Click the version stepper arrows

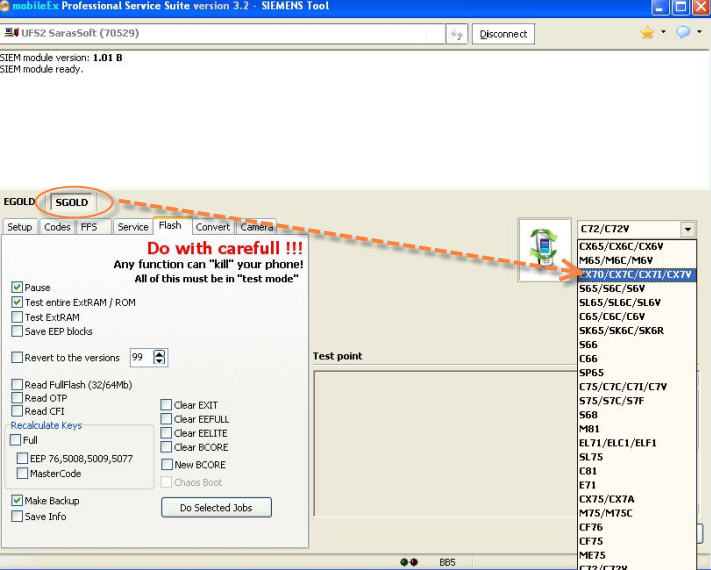tap(159, 357)
